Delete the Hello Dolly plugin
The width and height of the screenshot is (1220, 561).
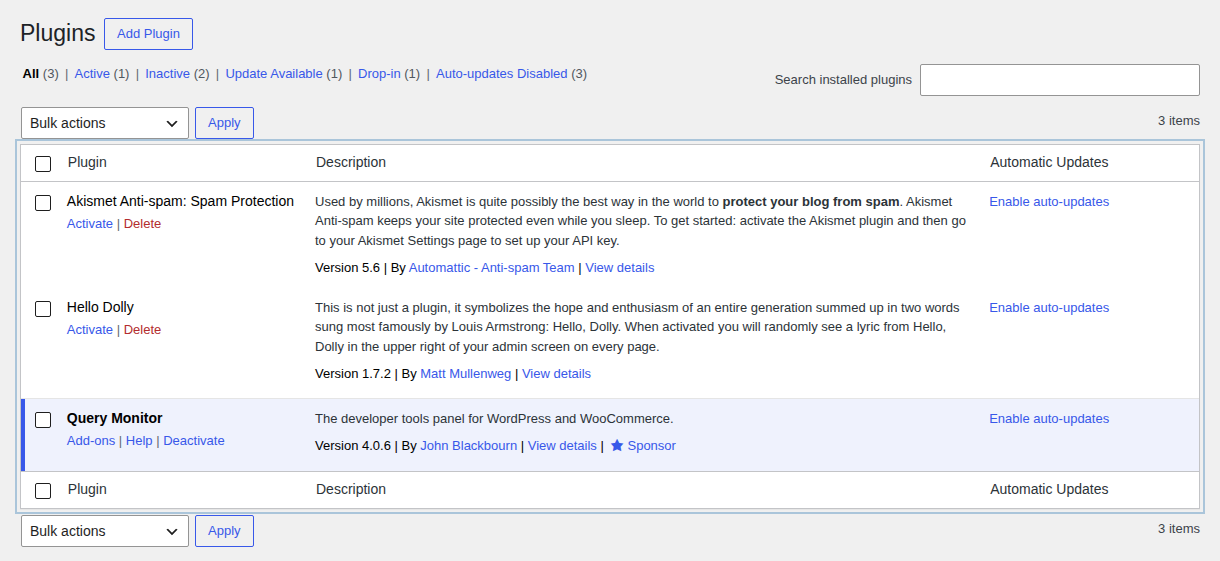click(x=142, y=330)
